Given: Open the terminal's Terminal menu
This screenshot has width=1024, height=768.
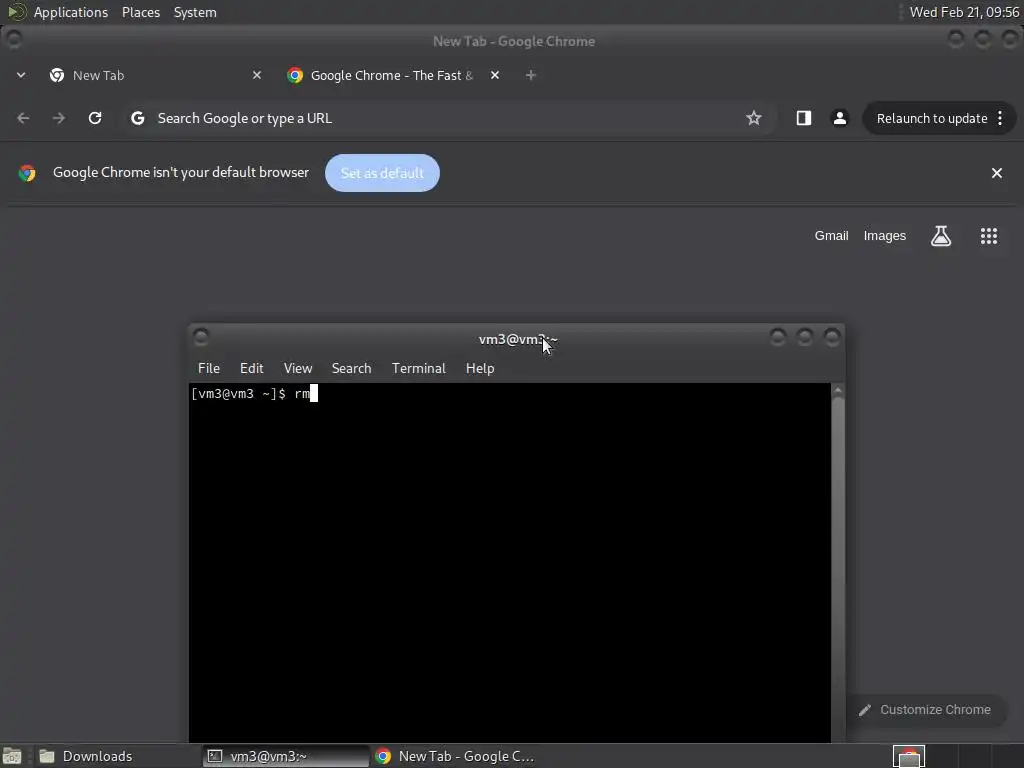Looking at the screenshot, I should pos(419,368).
